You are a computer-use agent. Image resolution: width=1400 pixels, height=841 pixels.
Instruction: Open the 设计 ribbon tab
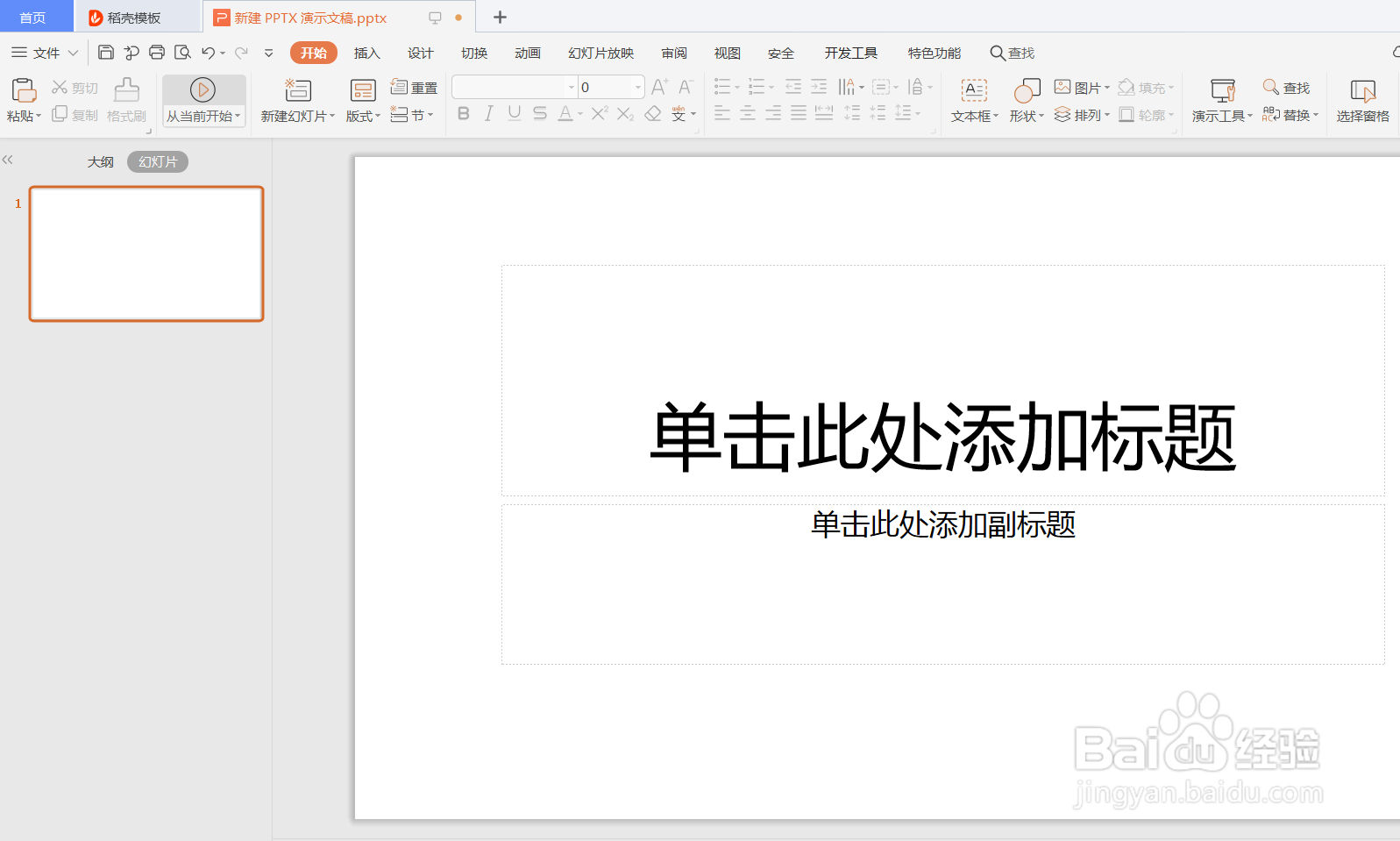pos(420,53)
